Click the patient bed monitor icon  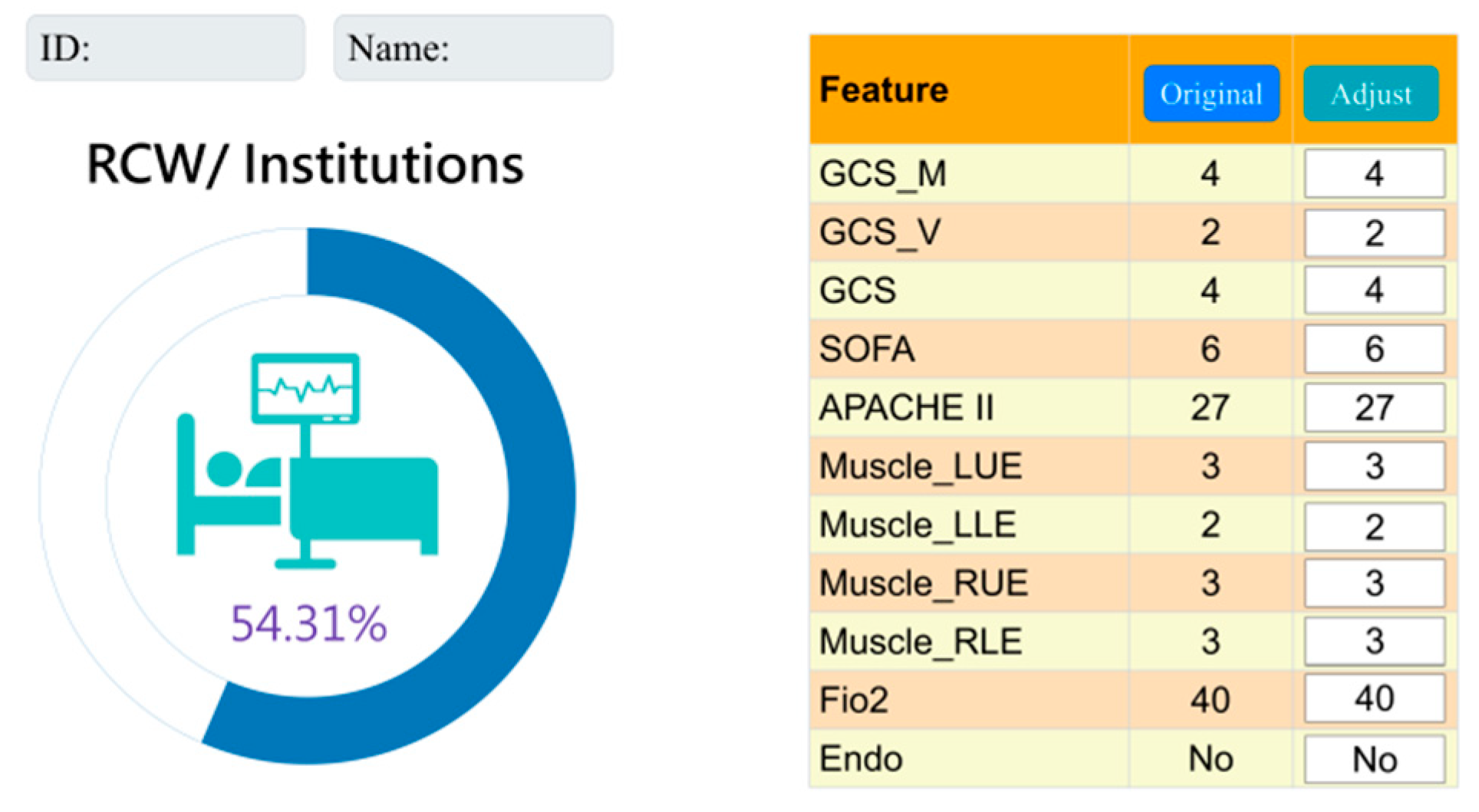click(308, 462)
